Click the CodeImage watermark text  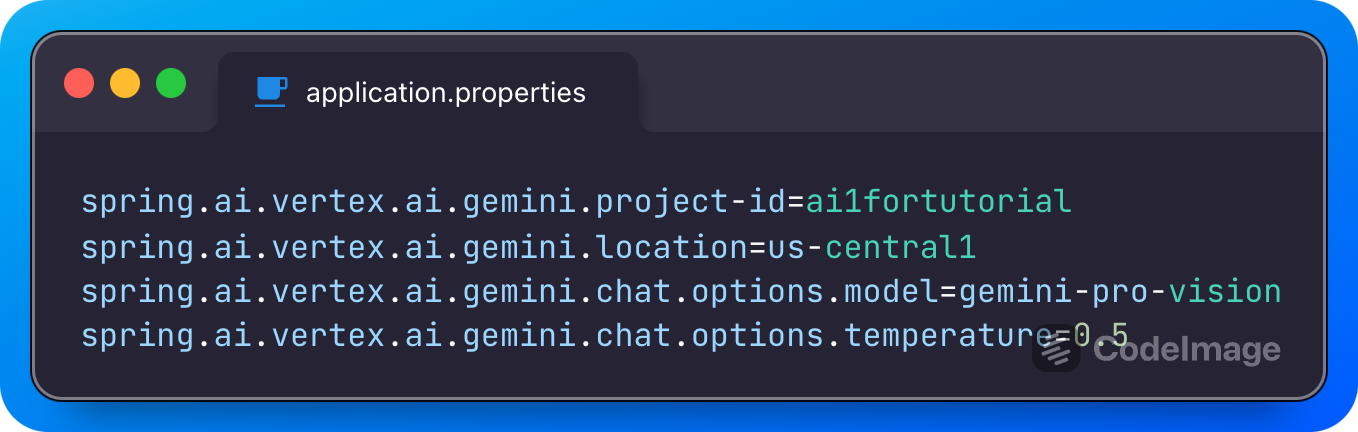(x=1187, y=350)
